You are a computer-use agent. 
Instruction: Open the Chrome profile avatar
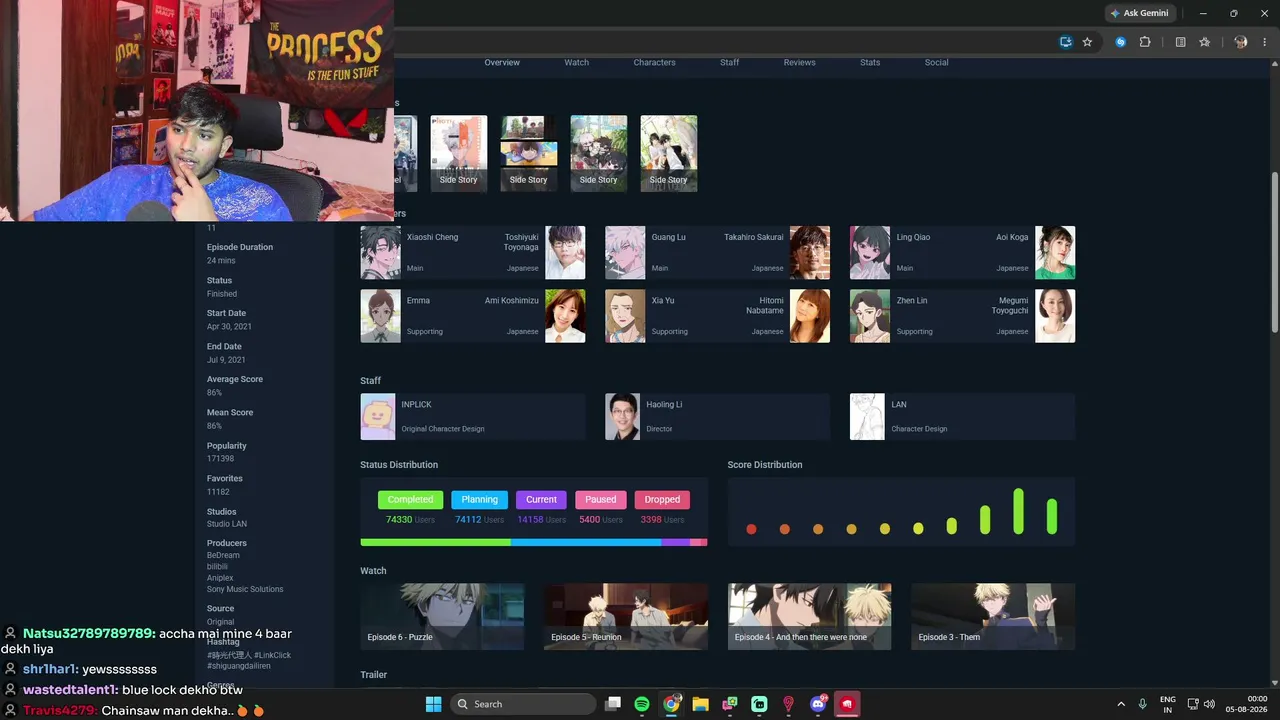(x=1241, y=42)
